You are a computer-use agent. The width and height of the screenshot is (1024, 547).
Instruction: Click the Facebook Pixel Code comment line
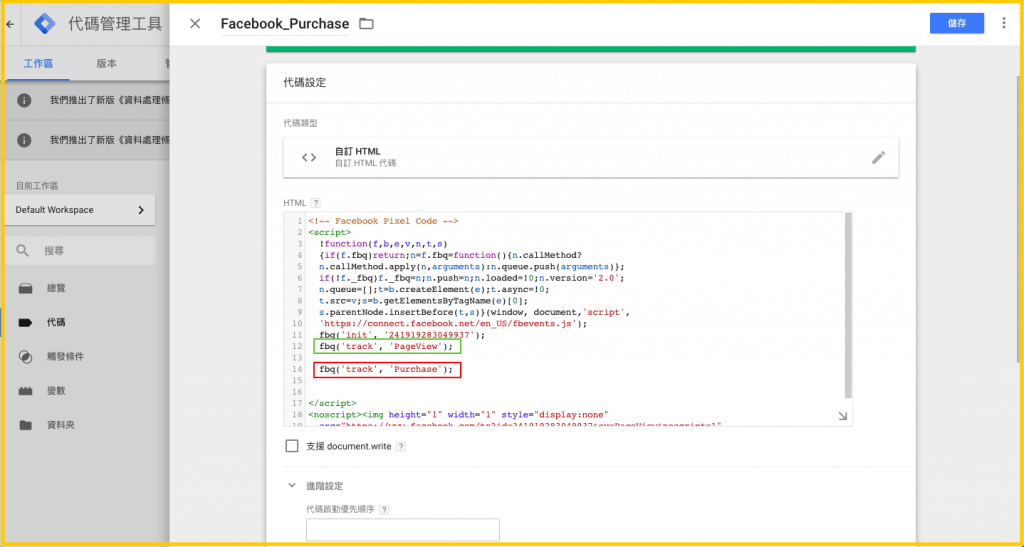pos(383,221)
